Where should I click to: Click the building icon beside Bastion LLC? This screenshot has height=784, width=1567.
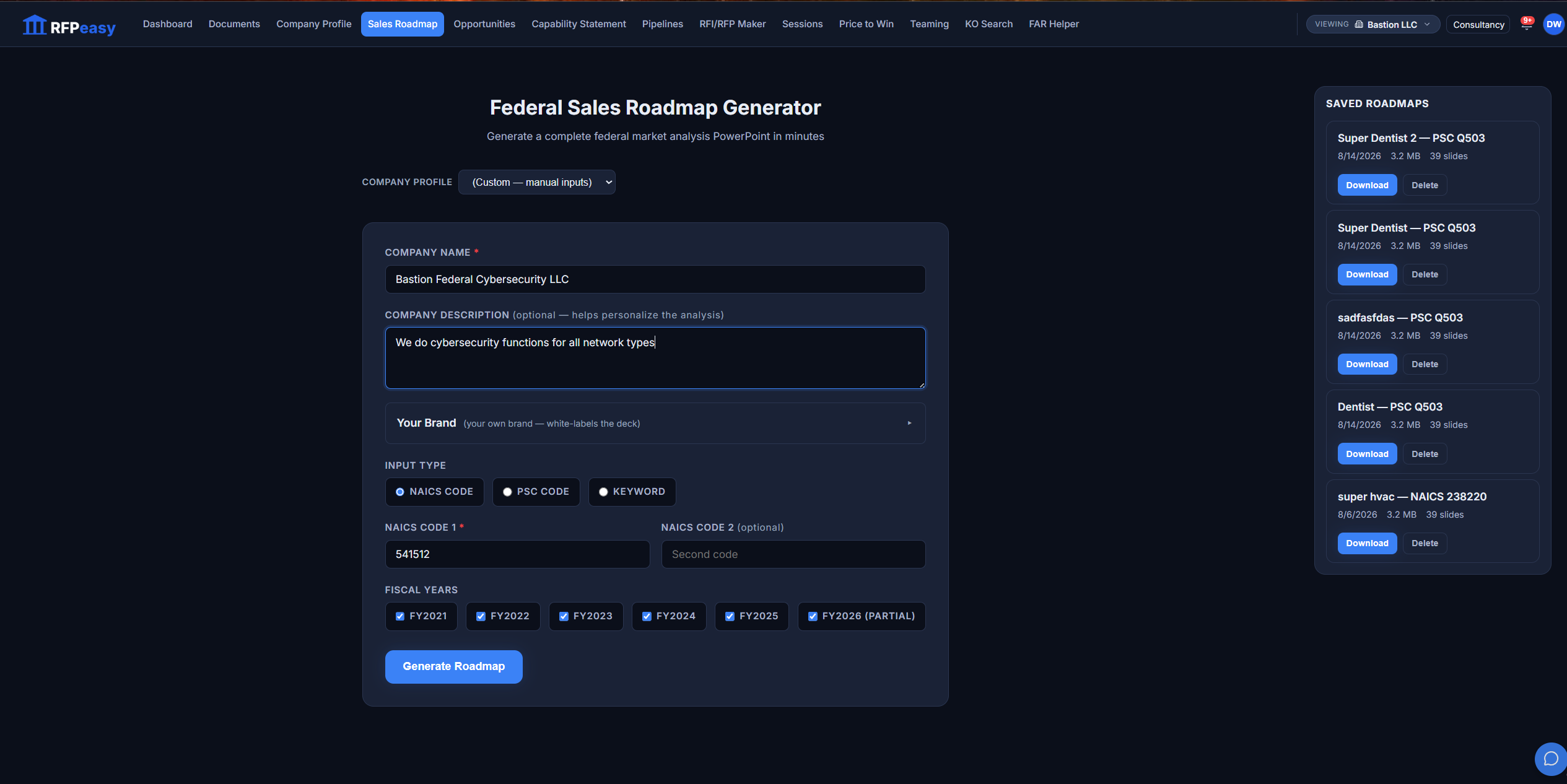[x=1359, y=24]
